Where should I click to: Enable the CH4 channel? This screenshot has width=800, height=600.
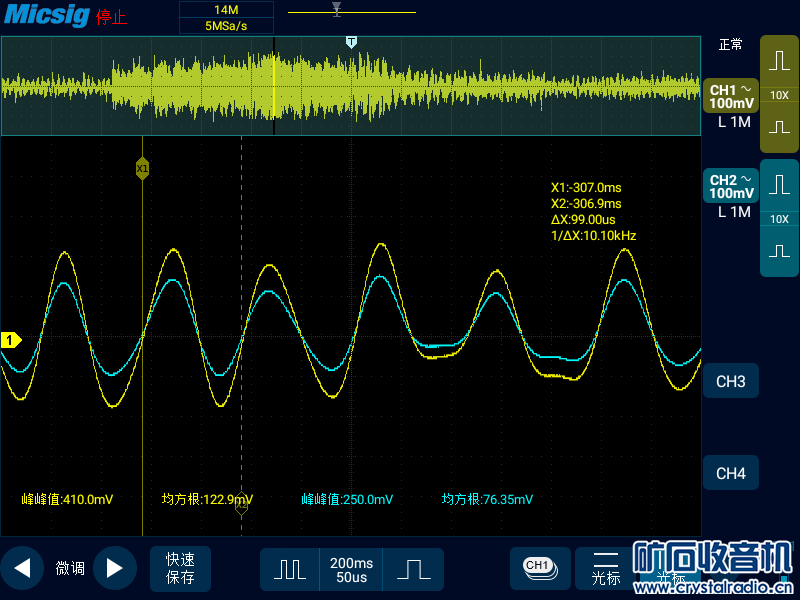tap(731, 473)
